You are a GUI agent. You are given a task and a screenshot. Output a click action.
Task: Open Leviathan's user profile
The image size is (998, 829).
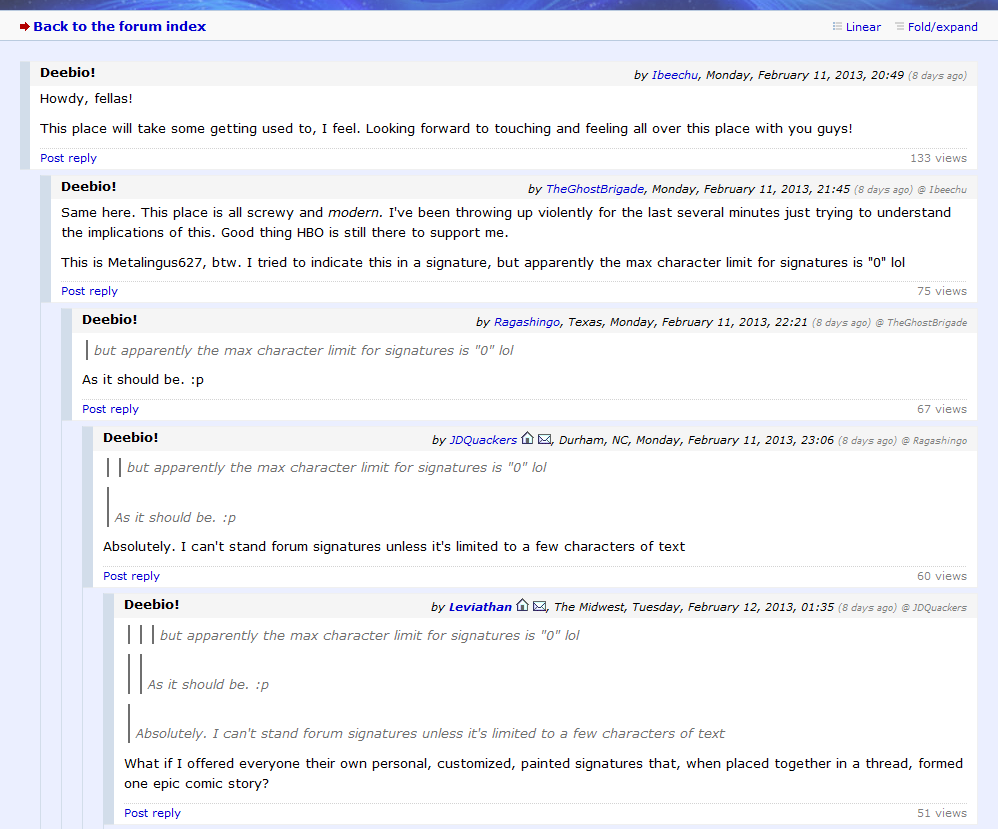pos(480,607)
